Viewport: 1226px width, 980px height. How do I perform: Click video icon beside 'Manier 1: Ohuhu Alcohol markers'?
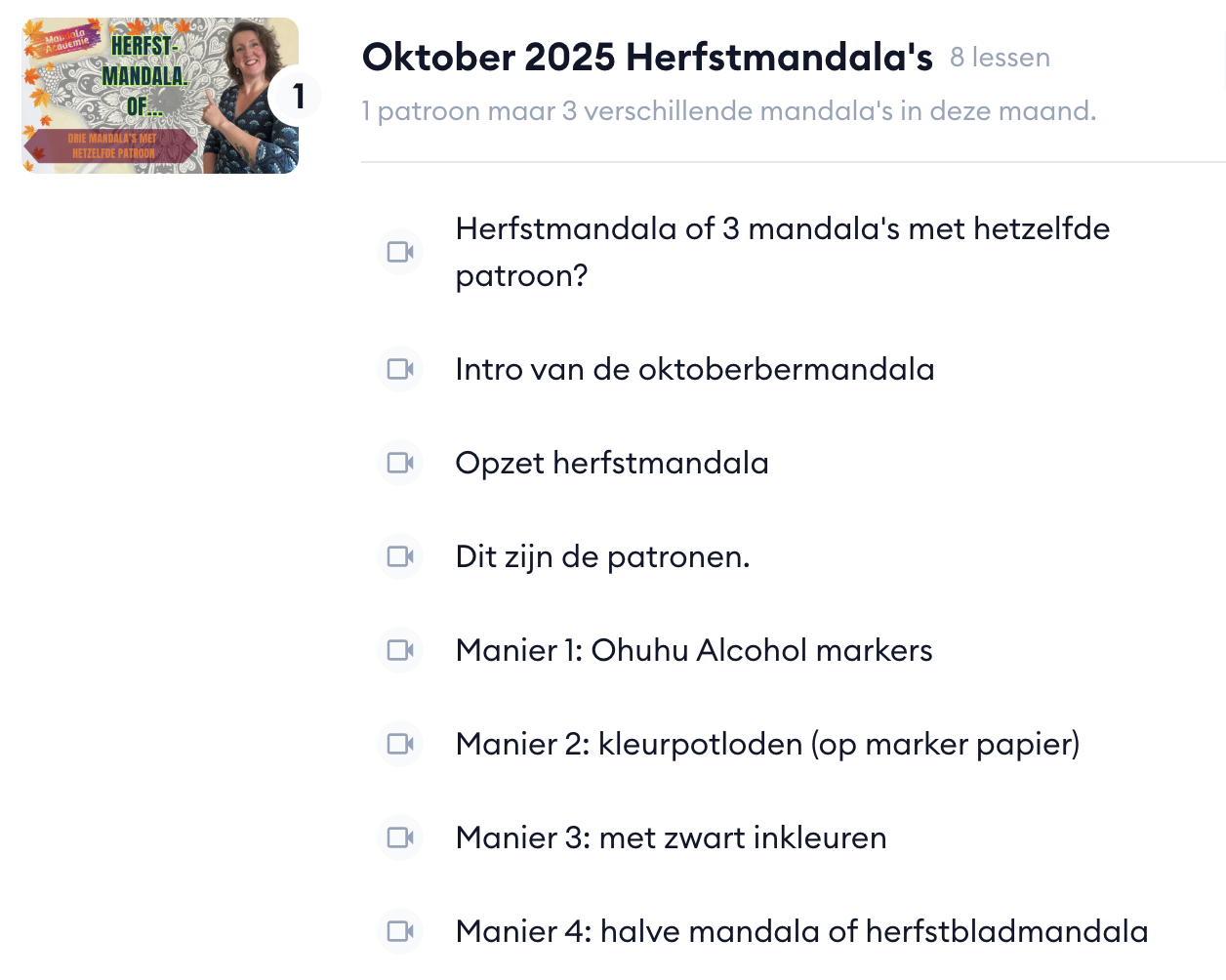400,650
